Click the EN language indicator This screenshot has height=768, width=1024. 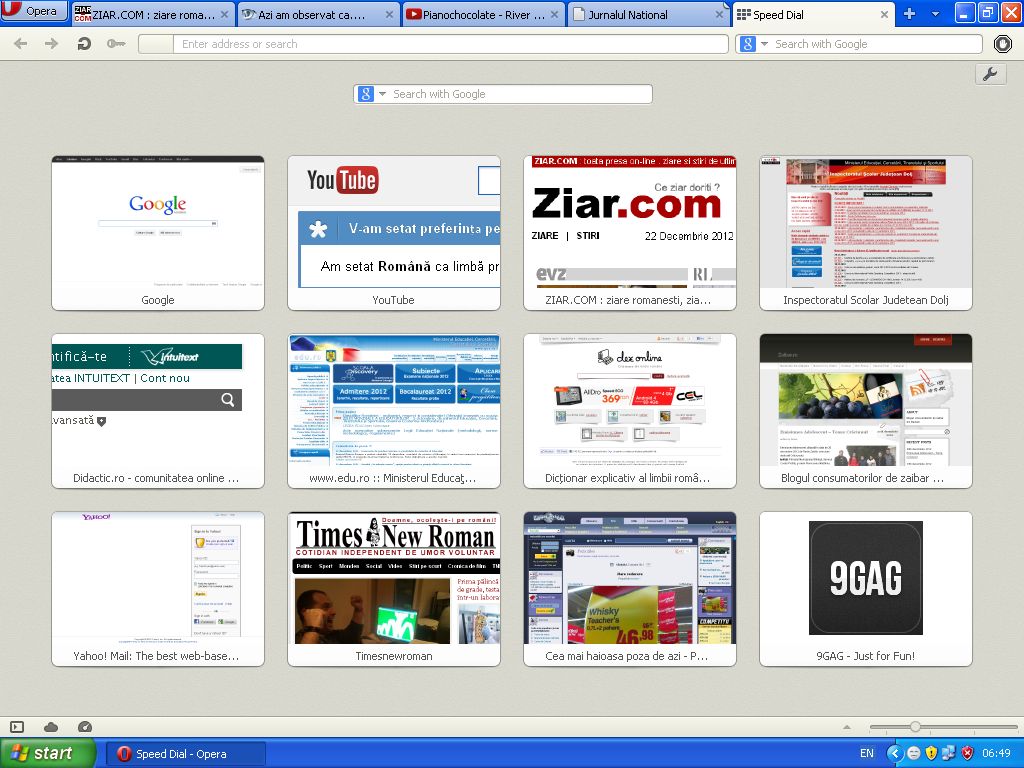click(867, 754)
